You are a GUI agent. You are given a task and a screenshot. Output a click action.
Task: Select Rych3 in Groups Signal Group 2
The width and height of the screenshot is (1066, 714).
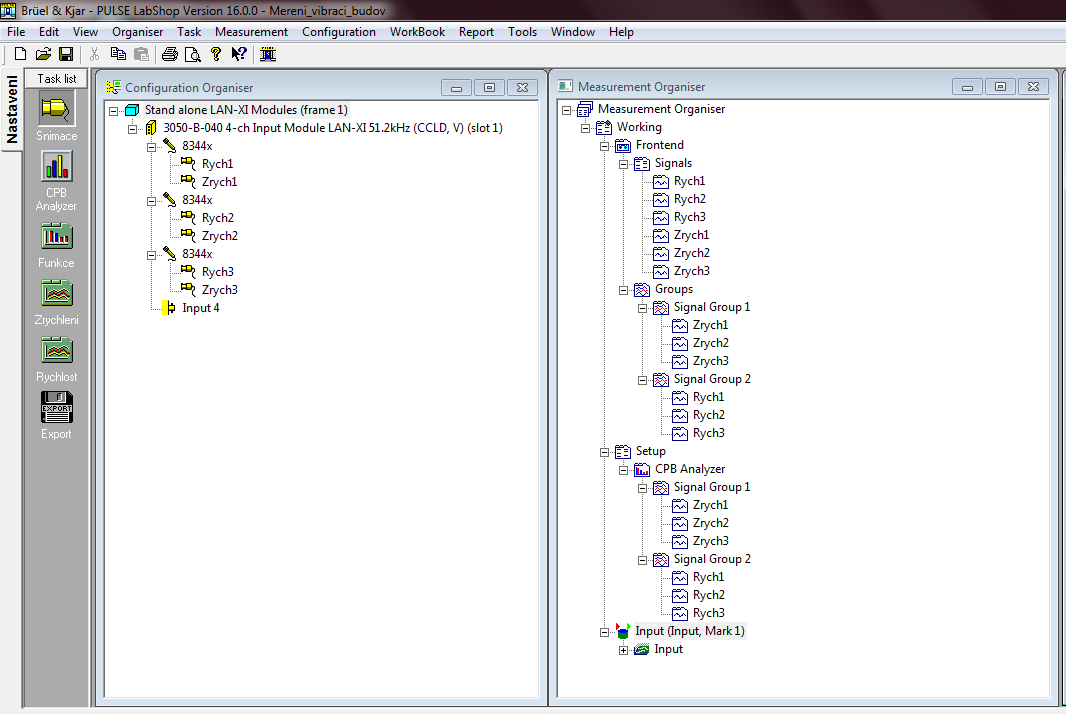(x=708, y=433)
